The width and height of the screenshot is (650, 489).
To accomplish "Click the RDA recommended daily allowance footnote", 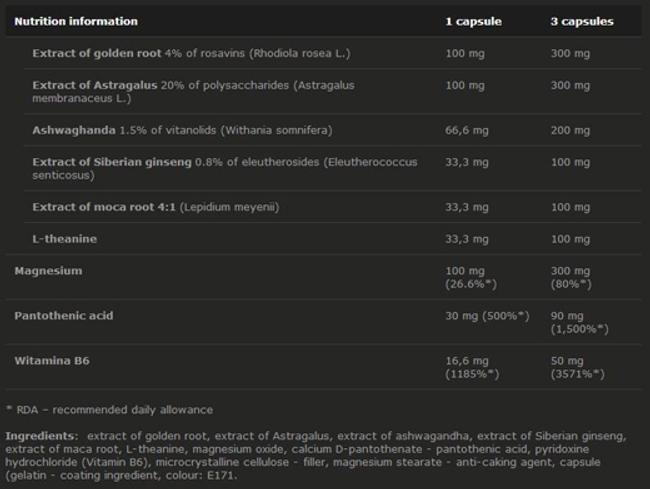I will coord(109,410).
